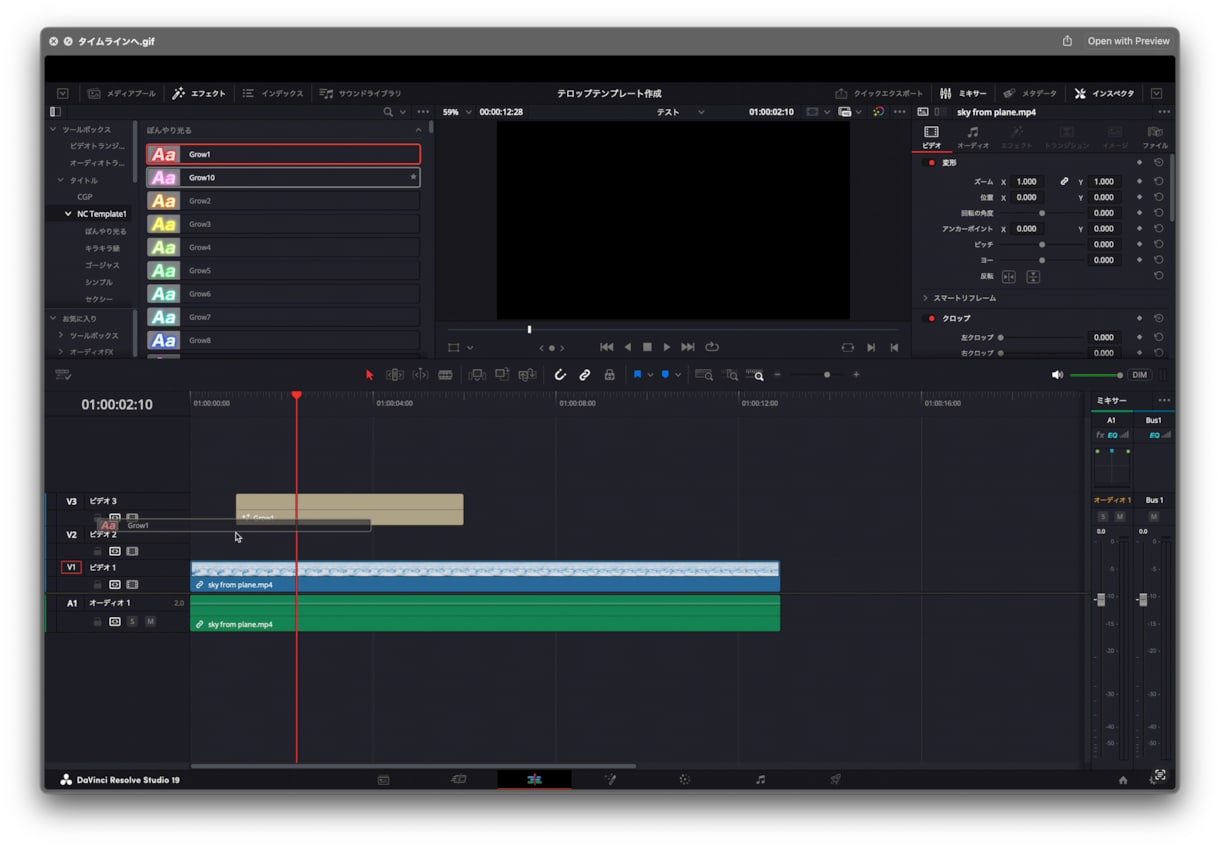
Task: Solo the オーディオ 1 track
Action: pos(132,621)
